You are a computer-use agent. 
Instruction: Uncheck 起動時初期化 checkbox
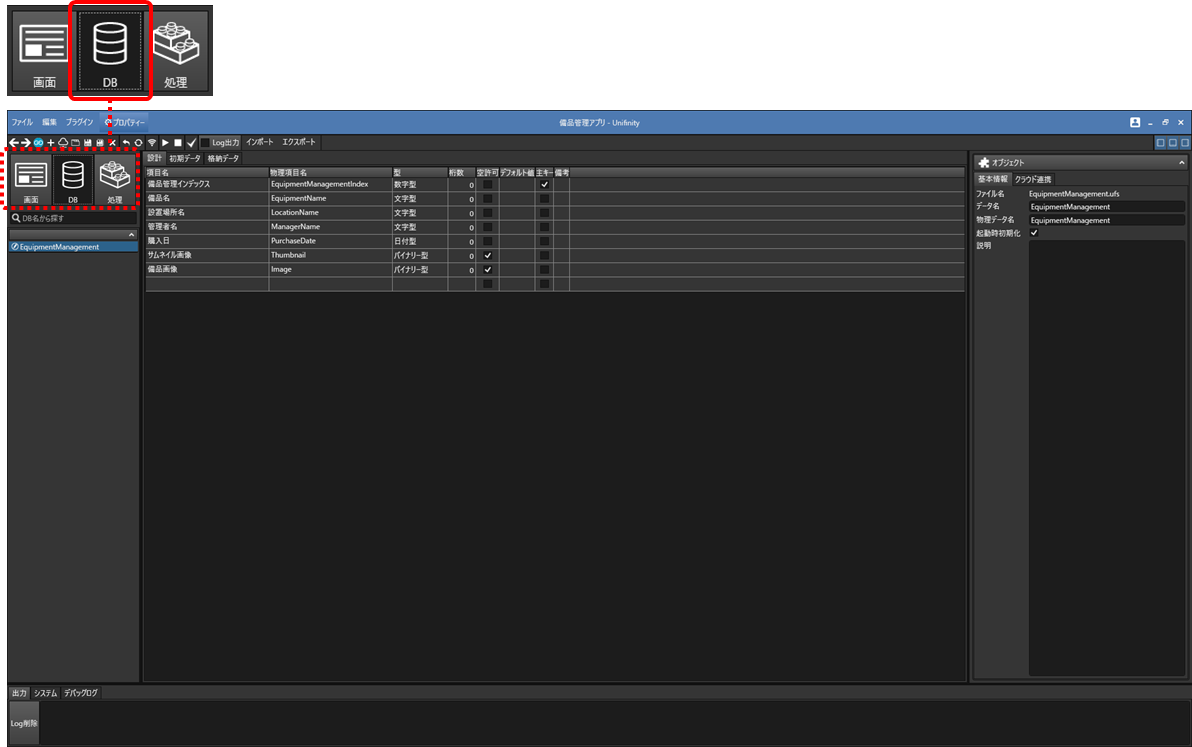tap(1034, 233)
